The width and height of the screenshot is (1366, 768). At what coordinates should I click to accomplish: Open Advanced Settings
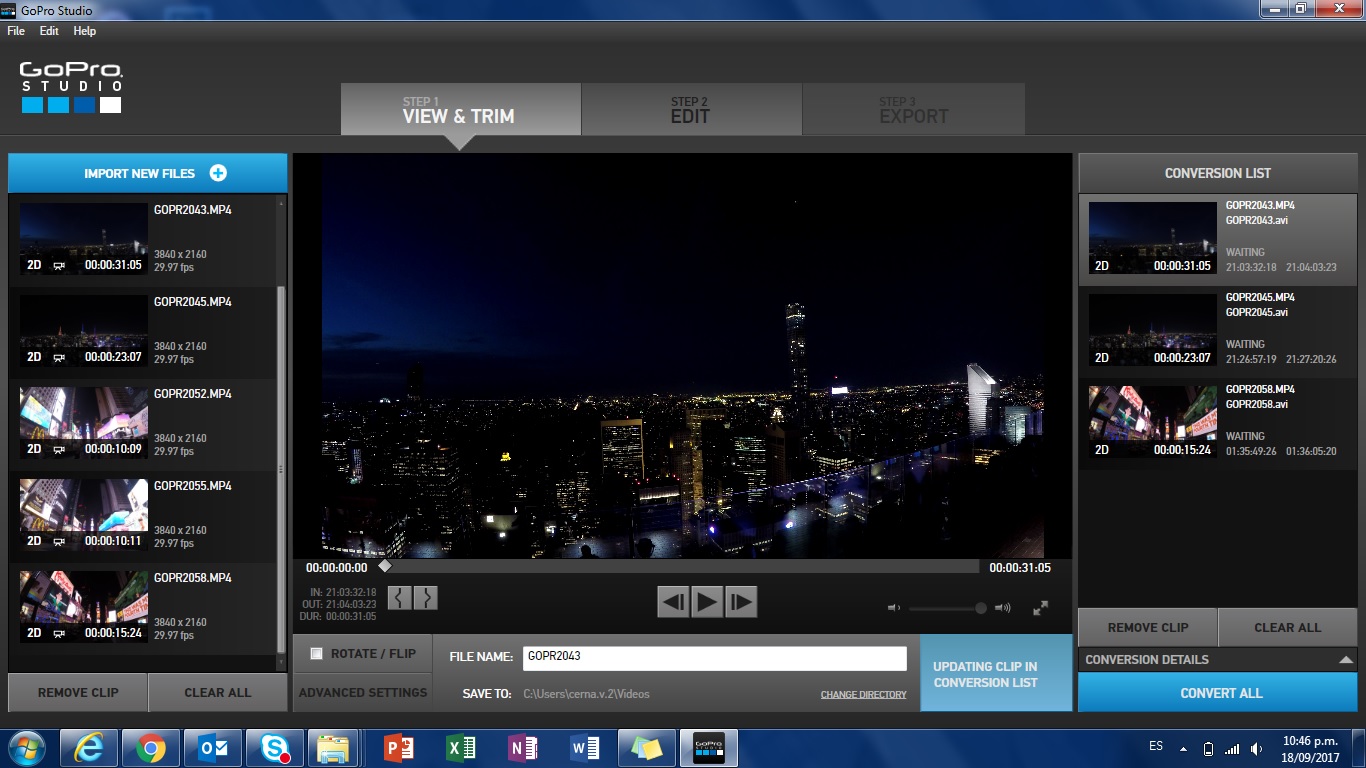[363, 692]
